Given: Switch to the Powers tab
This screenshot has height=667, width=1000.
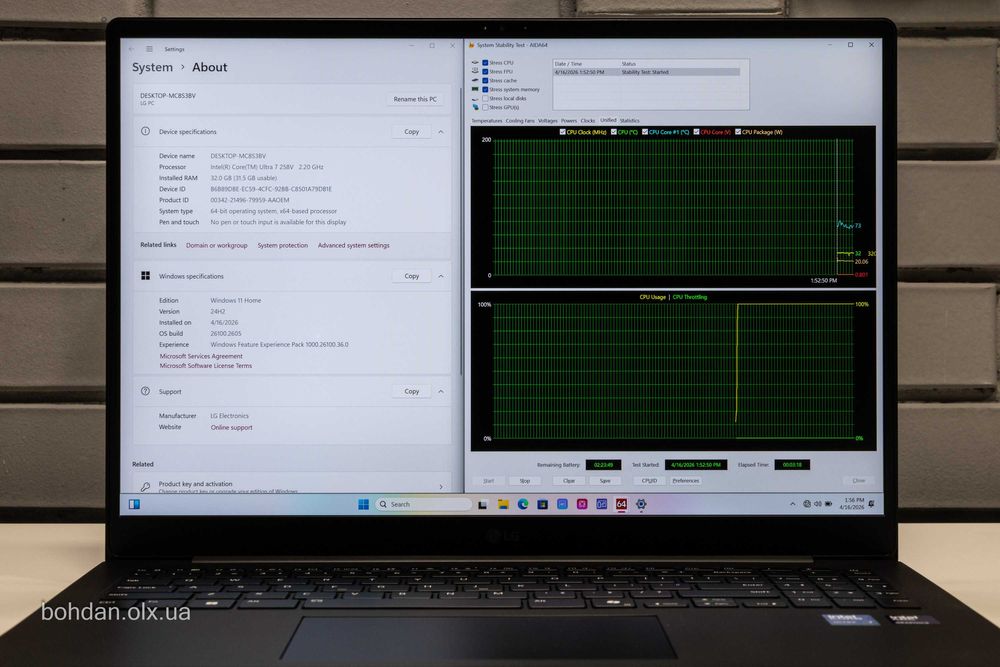Looking at the screenshot, I should point(569,121).
